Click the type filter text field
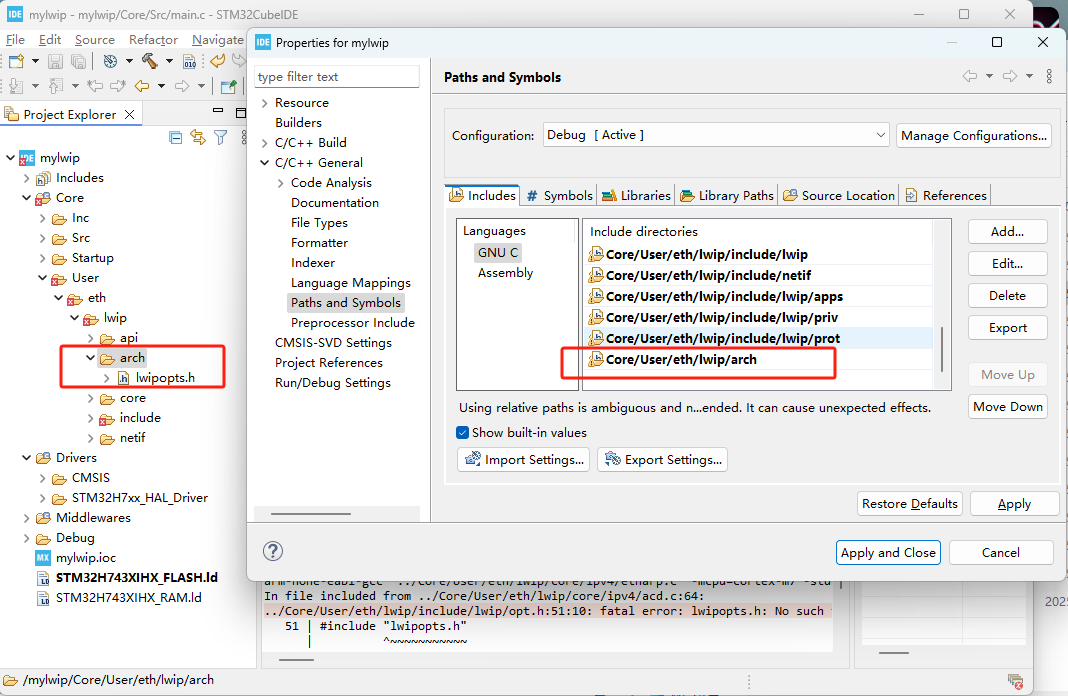Screen dimensions: 1068x696 337,77
